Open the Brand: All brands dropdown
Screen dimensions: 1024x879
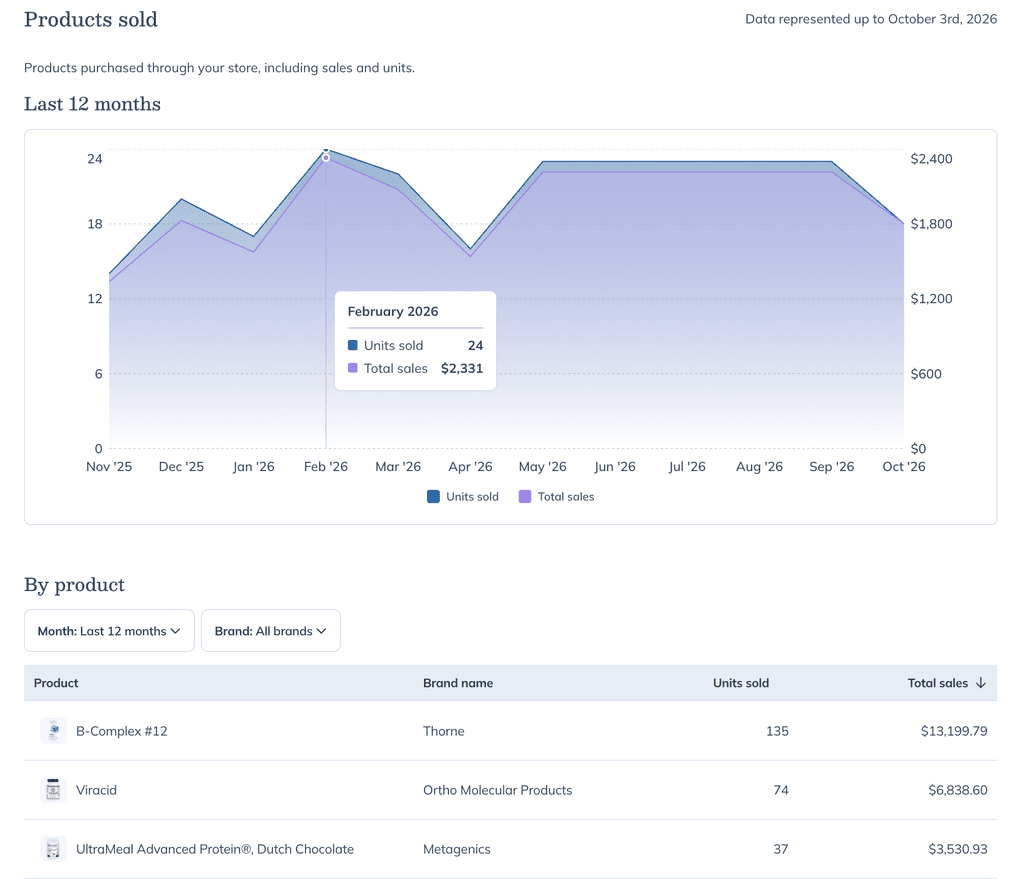click(x=270, y=631)
